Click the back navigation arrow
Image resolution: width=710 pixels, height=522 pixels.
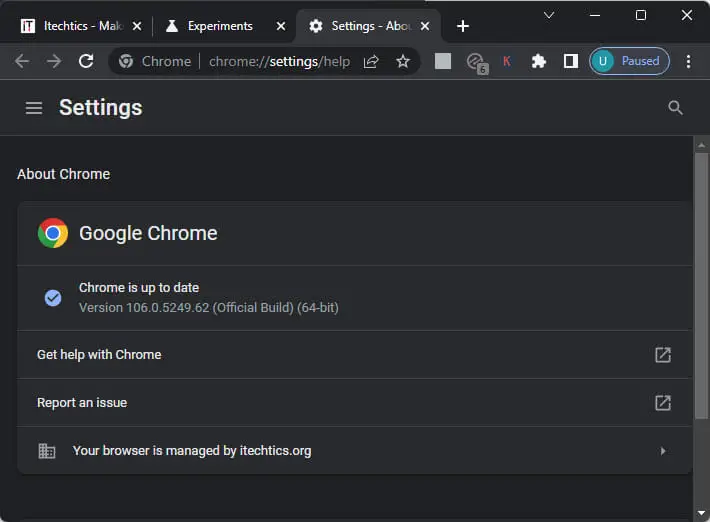(x=22, y=61)
